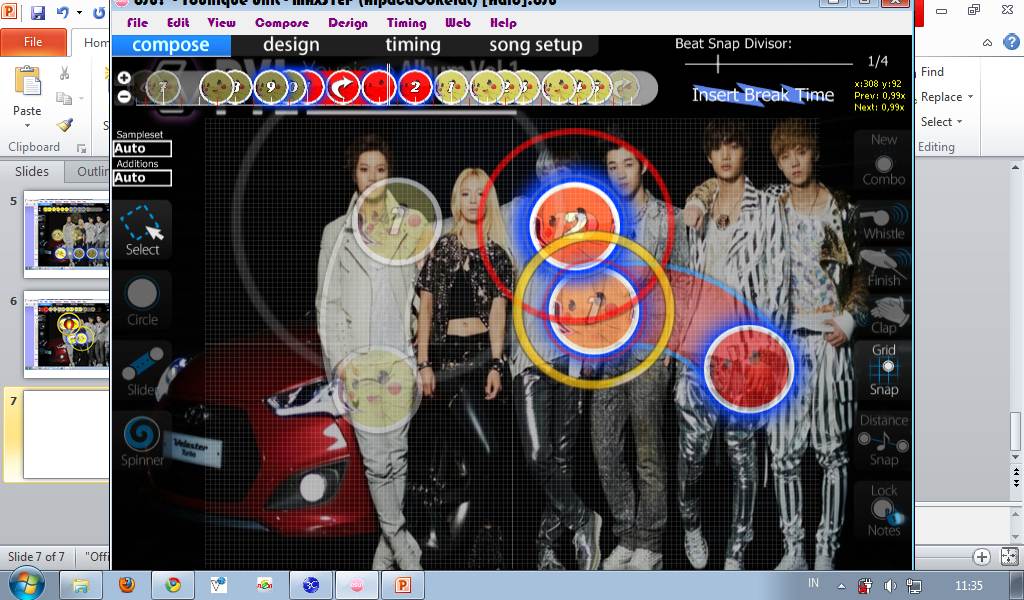Adjust the Beat Snap Divisor slider
The image size is (1024, 600).
718,64
